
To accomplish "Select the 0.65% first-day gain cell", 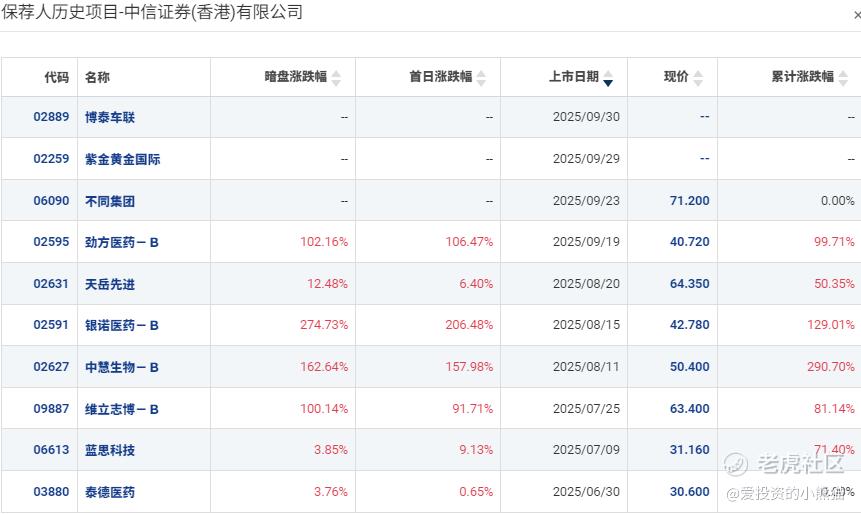I will click(476, 492).
